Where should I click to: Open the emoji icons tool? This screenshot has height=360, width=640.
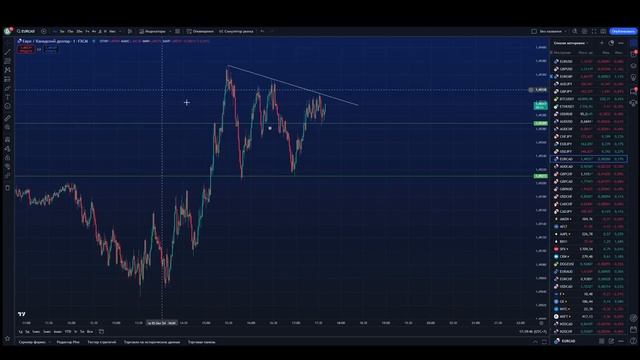click(x=7, y=106)
